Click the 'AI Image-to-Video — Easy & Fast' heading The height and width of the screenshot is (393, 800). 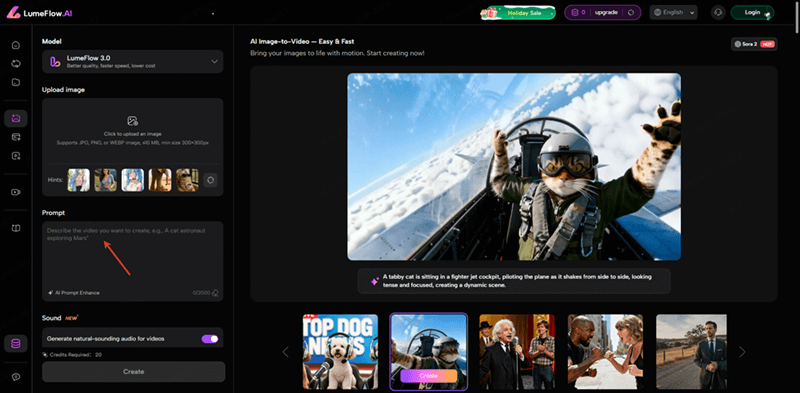pyautogui.click(x=302, y=41)
